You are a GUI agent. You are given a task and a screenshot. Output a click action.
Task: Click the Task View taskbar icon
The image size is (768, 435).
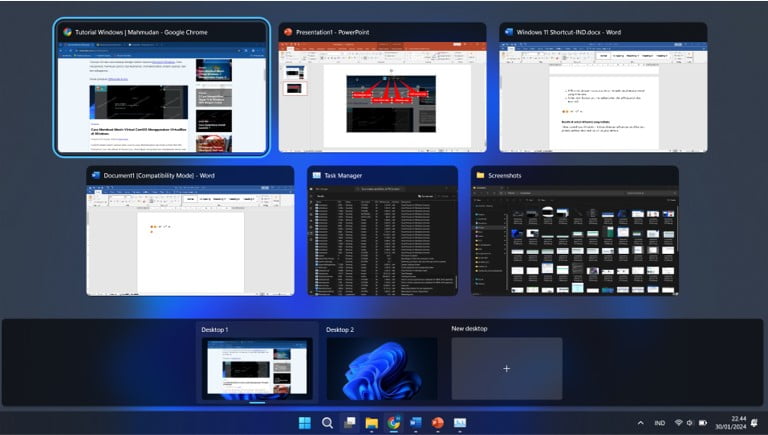[349, 423]
